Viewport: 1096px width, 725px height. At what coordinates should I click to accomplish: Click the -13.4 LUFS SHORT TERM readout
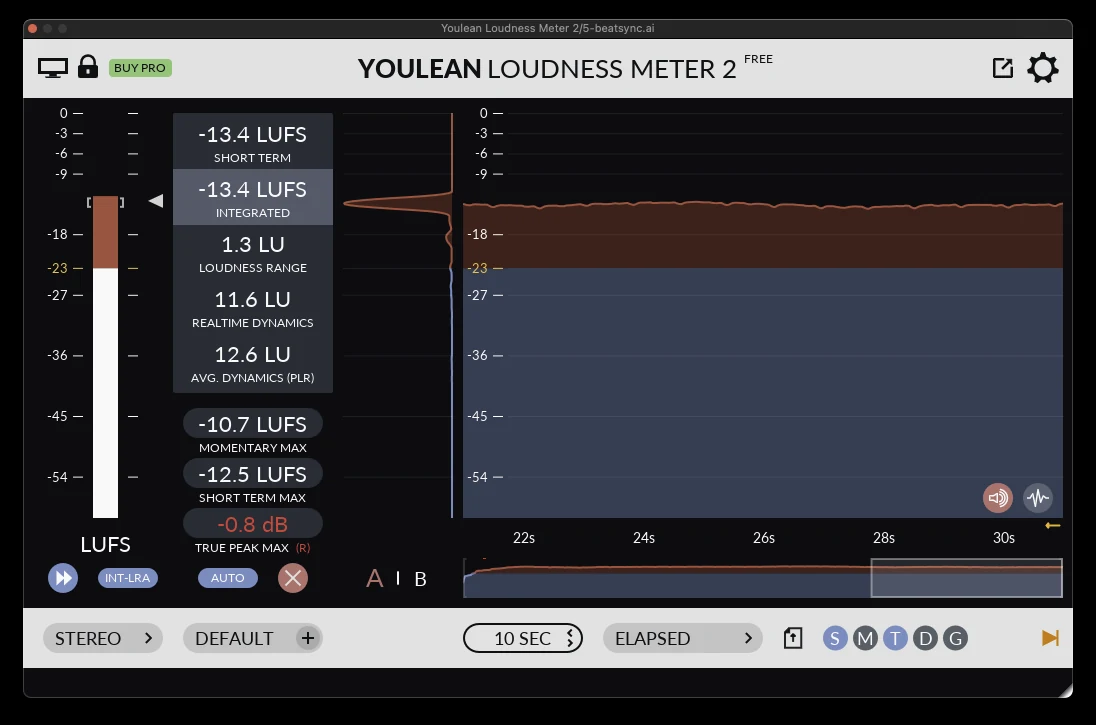252,141
